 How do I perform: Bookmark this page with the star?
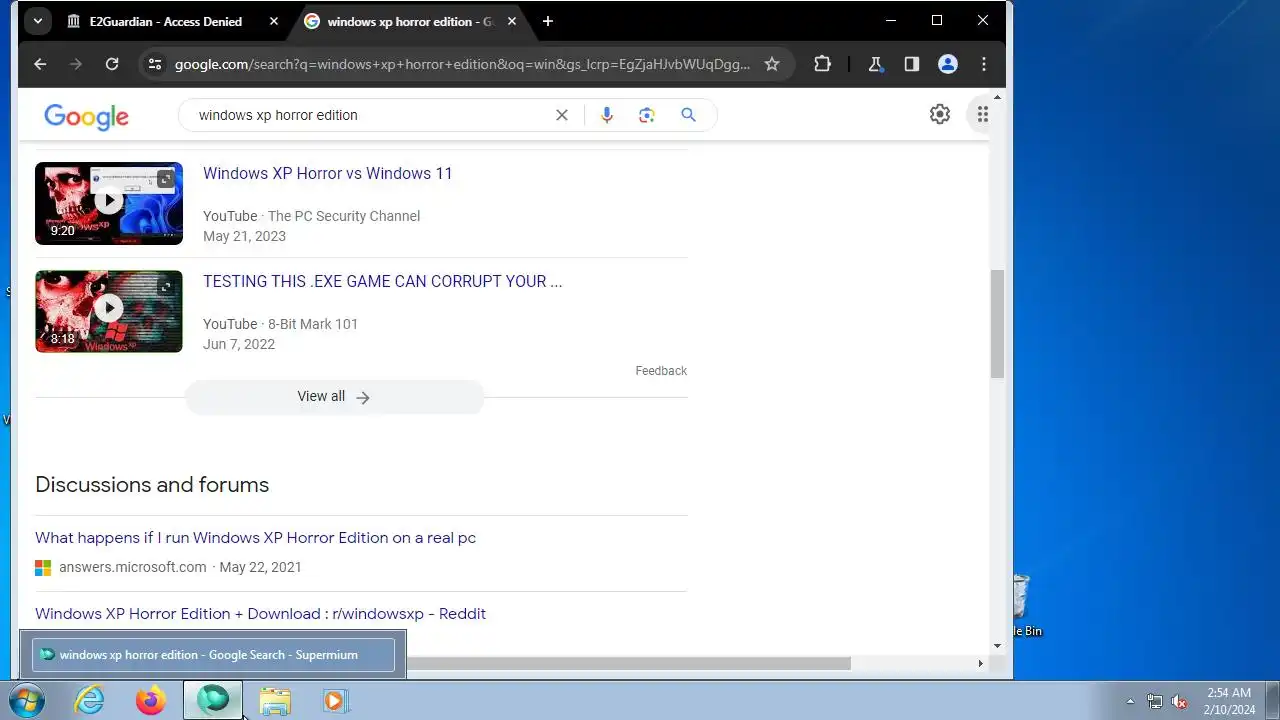772,64
